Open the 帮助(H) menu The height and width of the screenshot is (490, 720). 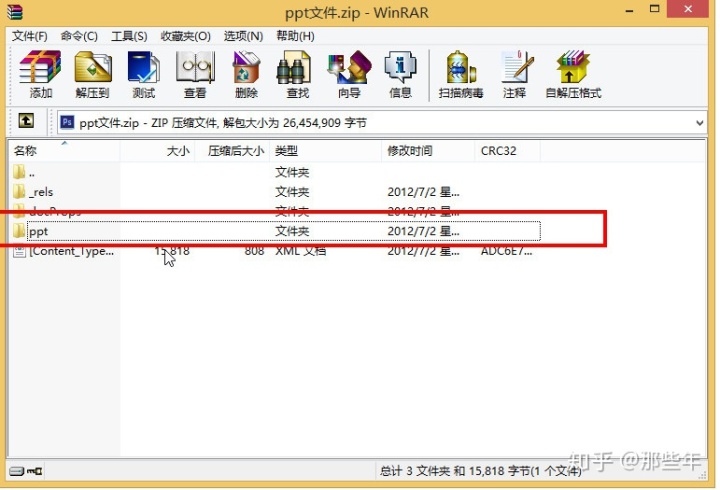point(295,36)
